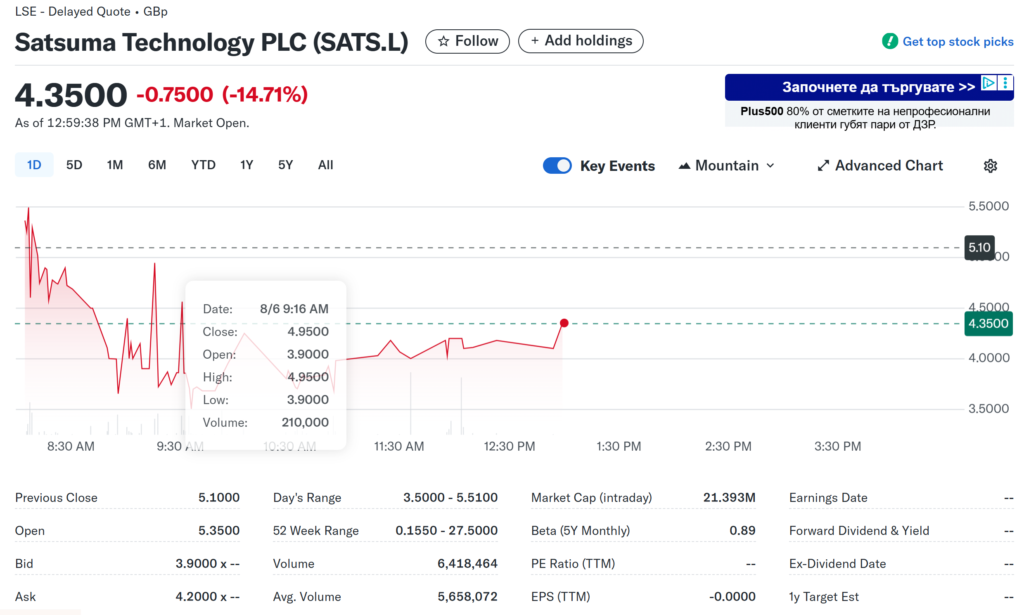Click the green top stock picks icon
The width and height of the screenshot is (1024, 615).
pyautogui.click(x=888, y=41)
